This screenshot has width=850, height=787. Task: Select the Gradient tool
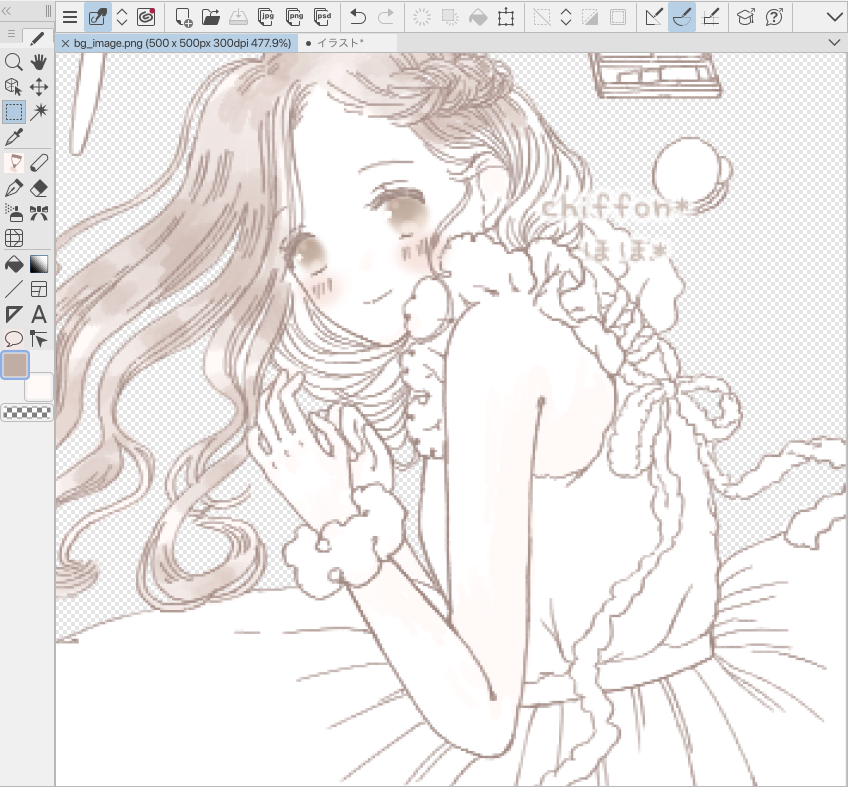[x=39, y=264]
